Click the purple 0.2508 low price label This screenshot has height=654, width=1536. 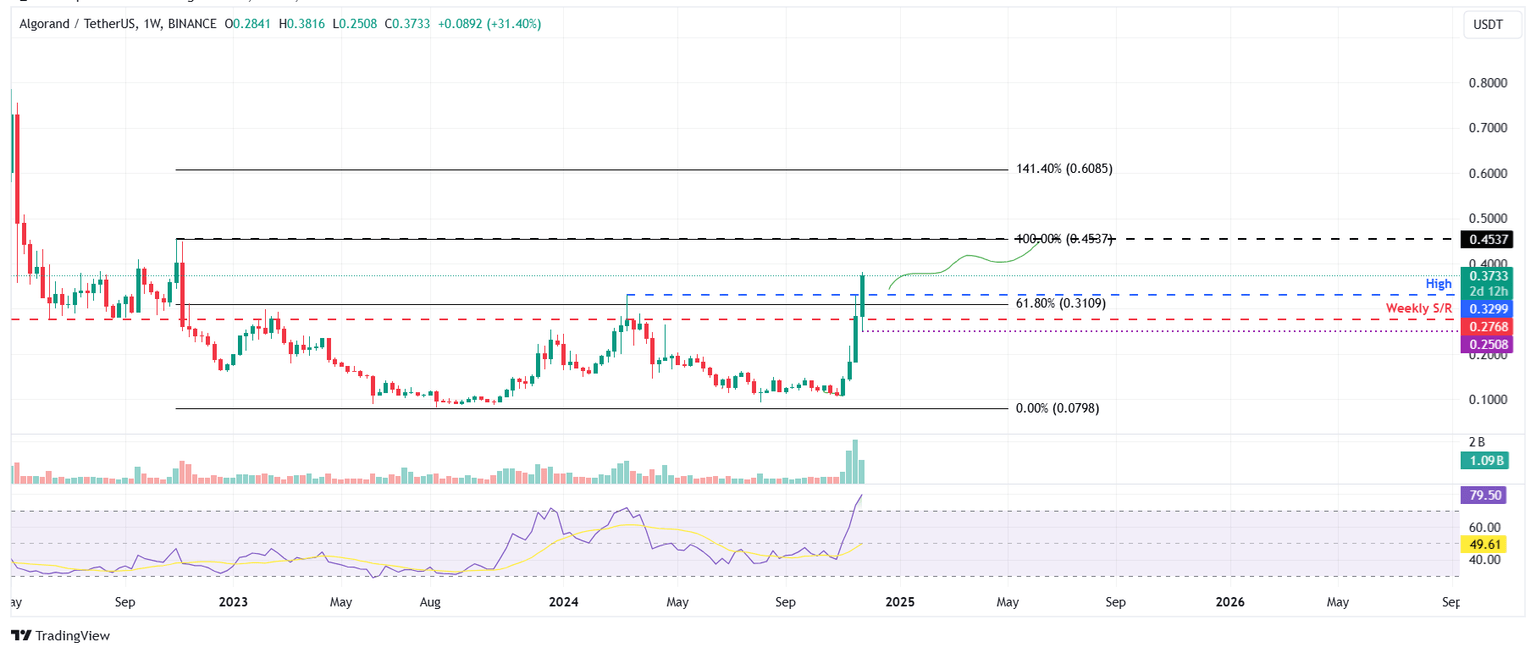(x=1489, y=343)
